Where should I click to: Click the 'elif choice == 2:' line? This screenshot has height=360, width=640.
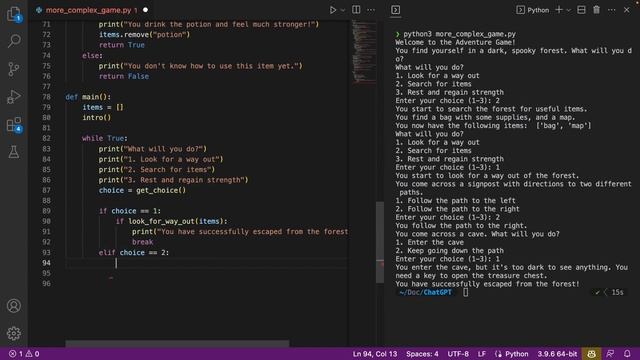coord(133,253)
